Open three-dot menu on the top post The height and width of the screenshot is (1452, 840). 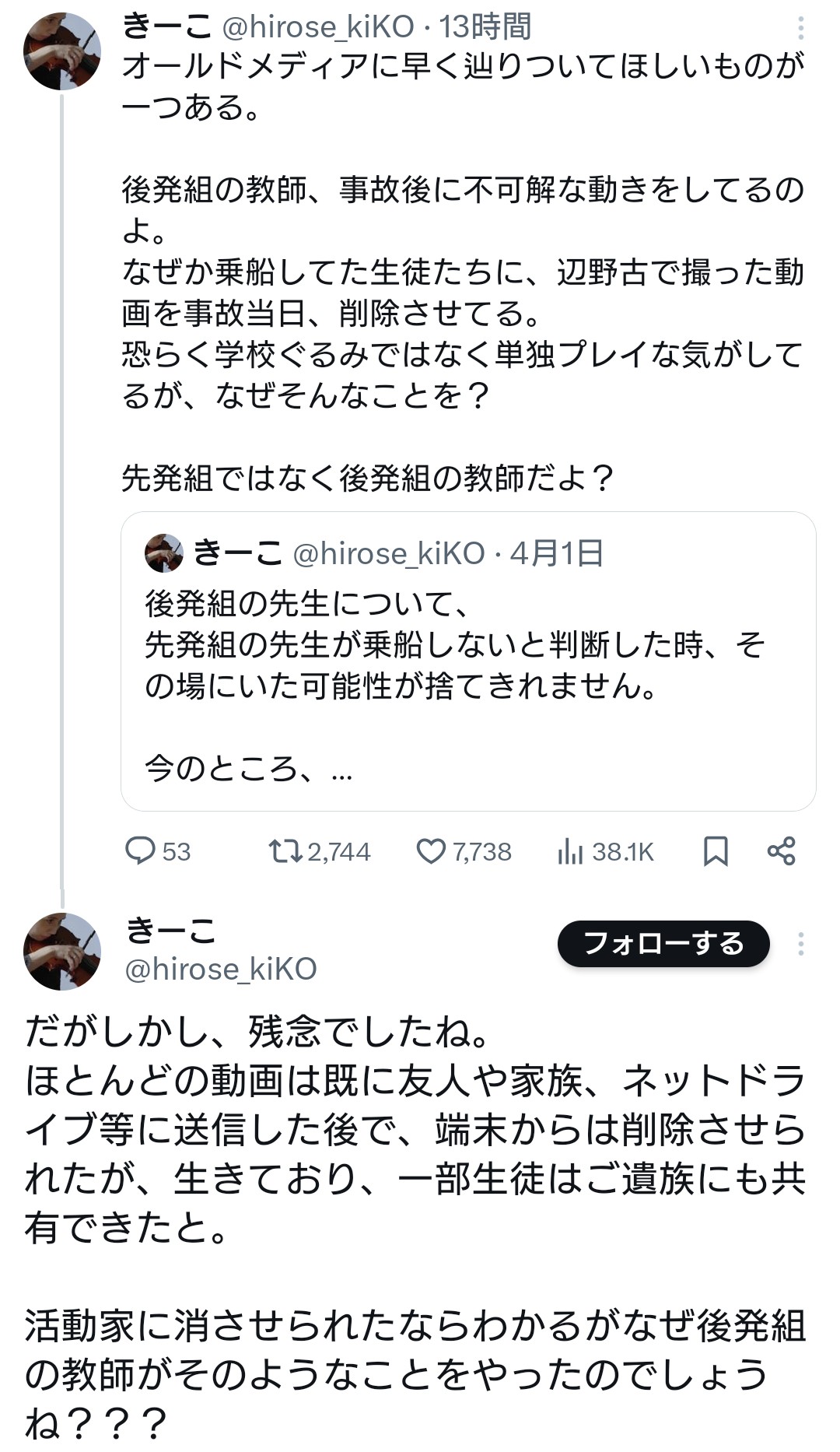[x=800, y=29]
